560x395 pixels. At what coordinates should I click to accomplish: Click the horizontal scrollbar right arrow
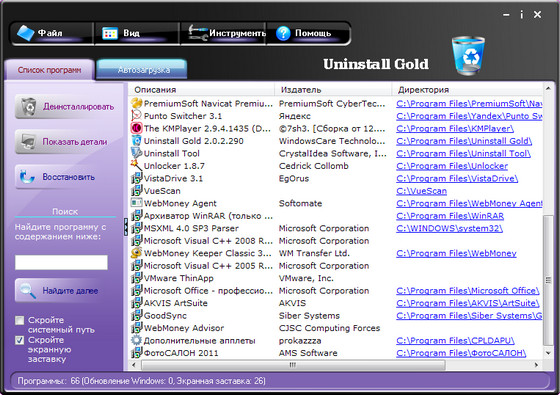click(536, 365)
